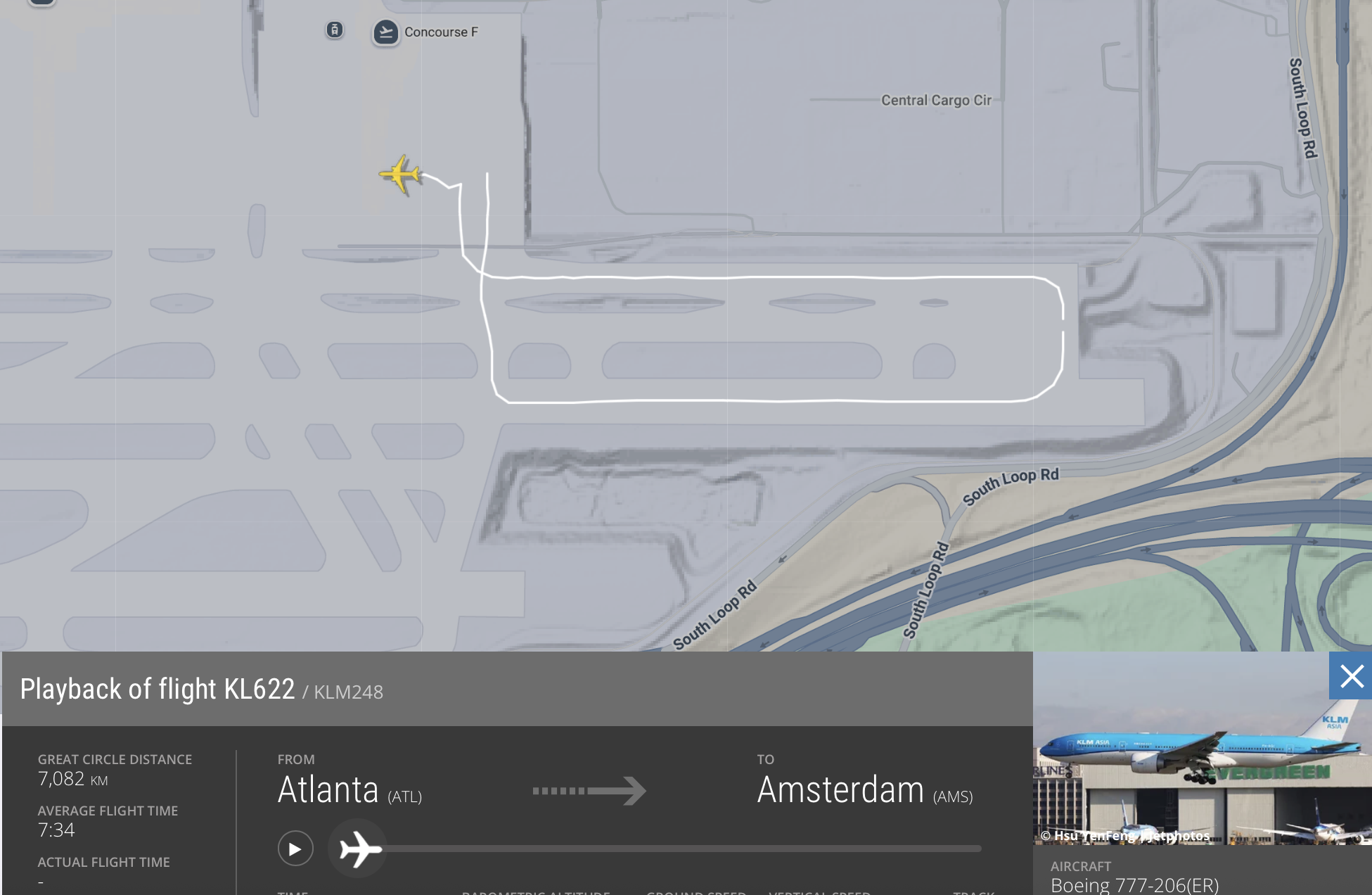The image size is (1372, 895).
Task: Close the flight playback panel
Action: click(1351, 676)
